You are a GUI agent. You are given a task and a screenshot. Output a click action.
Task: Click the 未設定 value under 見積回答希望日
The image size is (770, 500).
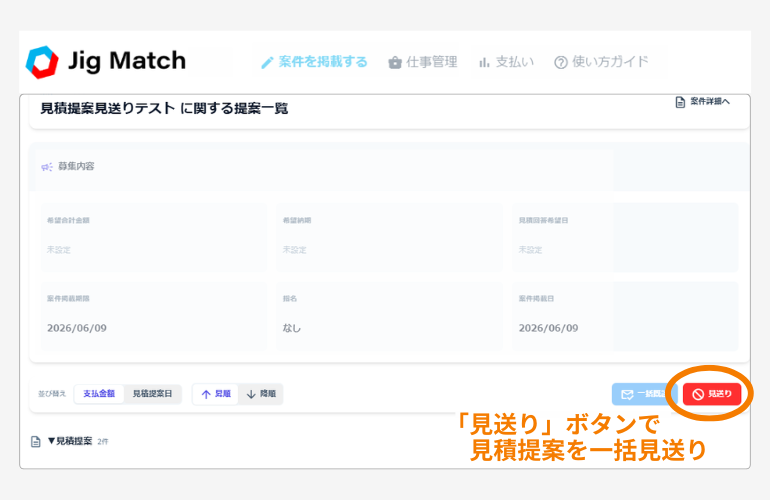[x=530, y=250]
